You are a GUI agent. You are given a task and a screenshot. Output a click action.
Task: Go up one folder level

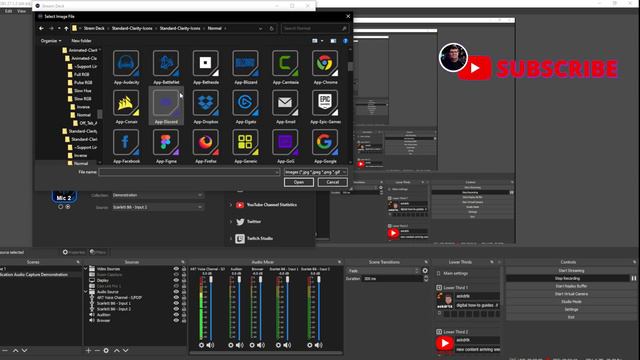pyautogui.click(x=66, y=29)
